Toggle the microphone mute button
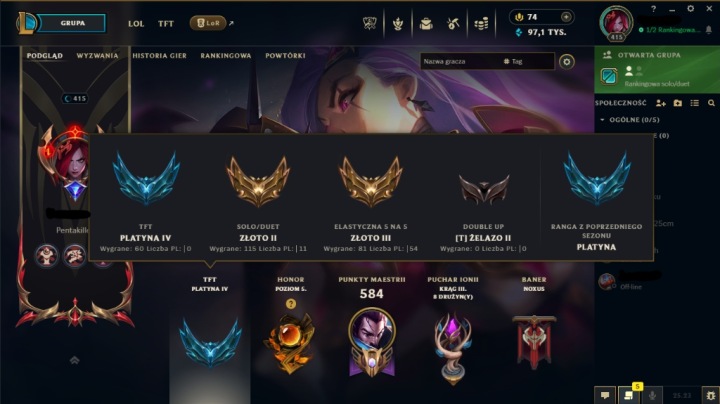Screen dimensions: 720x404 [652, 395]
